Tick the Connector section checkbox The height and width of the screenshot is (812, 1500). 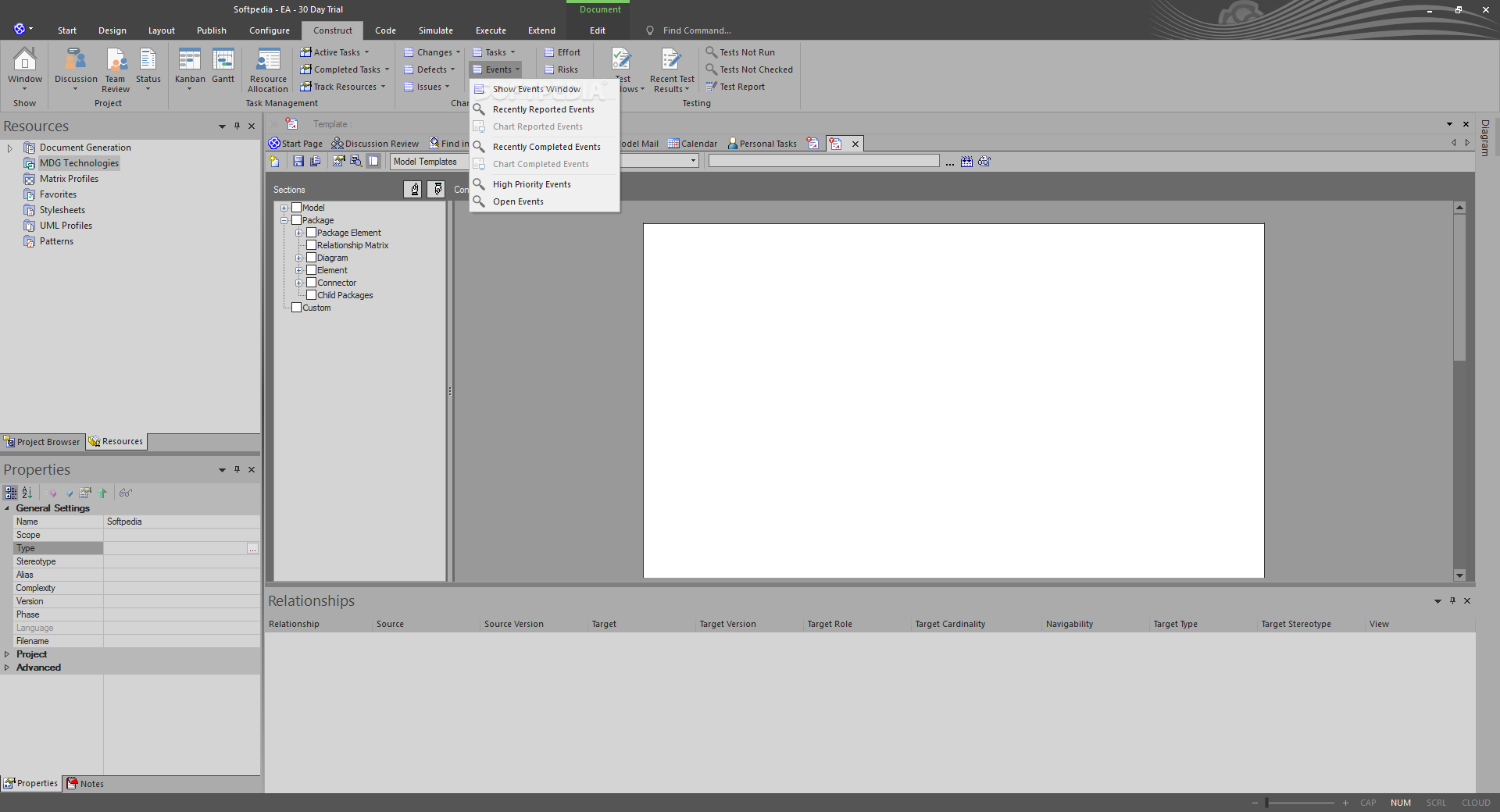click(311, 283)
